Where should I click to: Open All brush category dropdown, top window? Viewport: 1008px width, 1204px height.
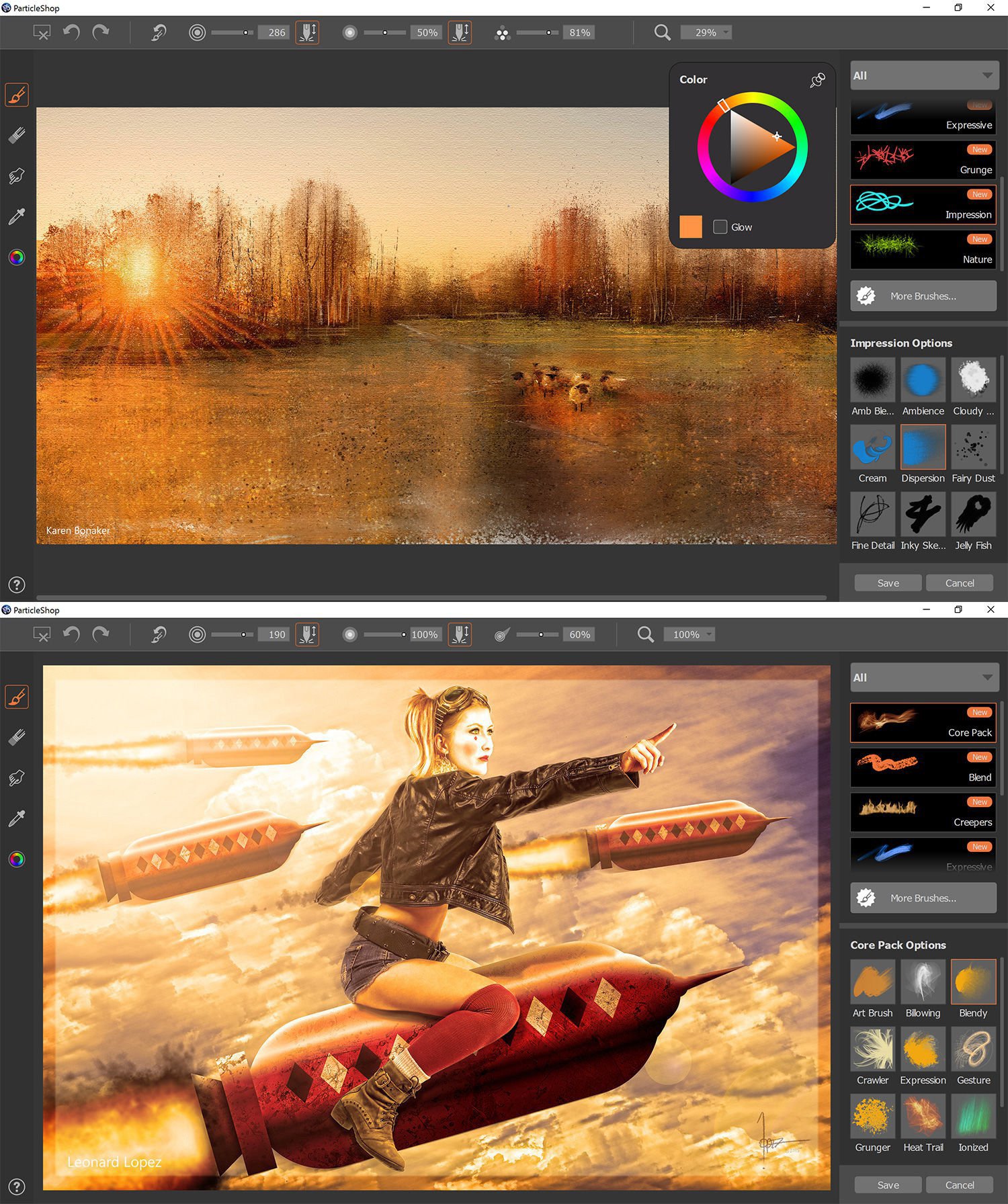(924, 76)
